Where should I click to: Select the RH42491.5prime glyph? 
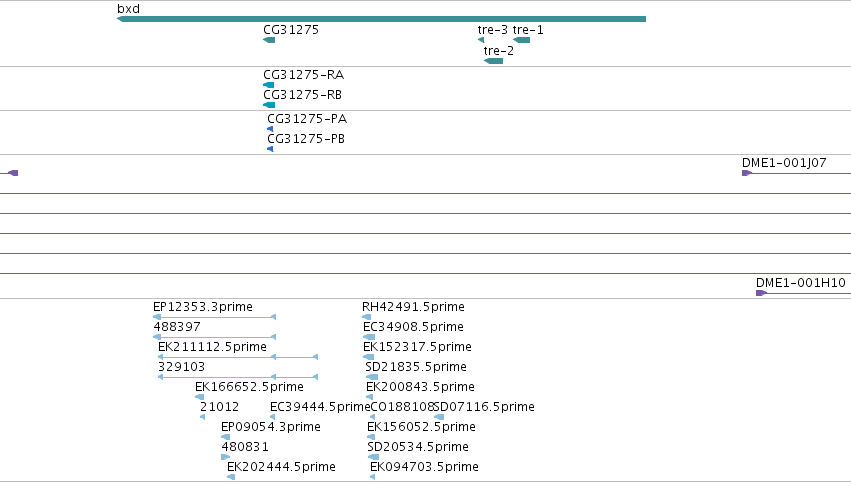pos(367,317)
